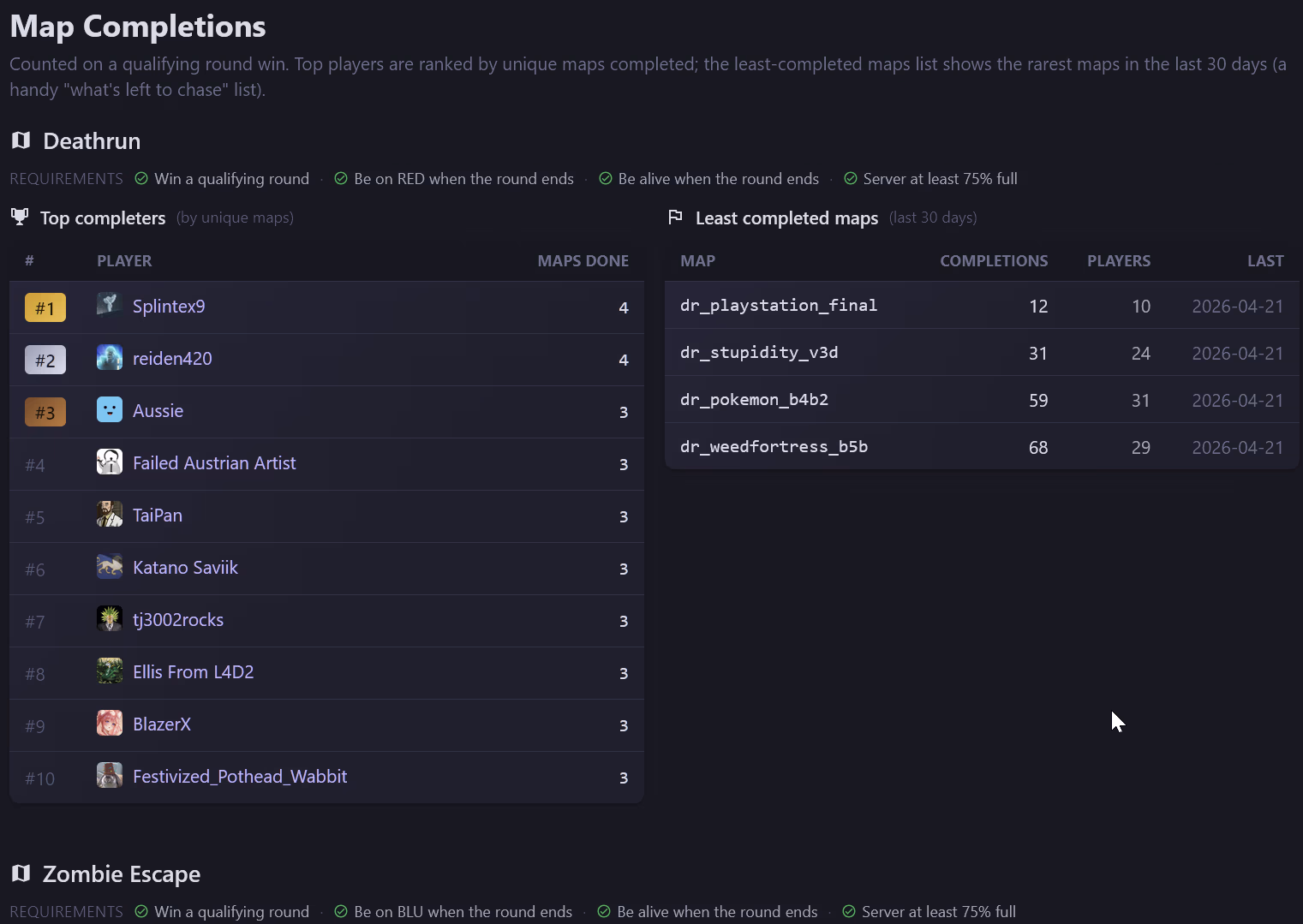This screenshot has width=1303, height=924.
Task: Click TaiPan avatar image
Action: point(110,514)
